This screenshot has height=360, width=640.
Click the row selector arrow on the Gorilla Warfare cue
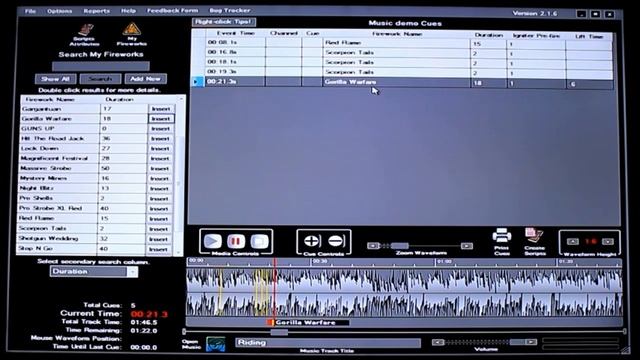(x=198, y=82)
